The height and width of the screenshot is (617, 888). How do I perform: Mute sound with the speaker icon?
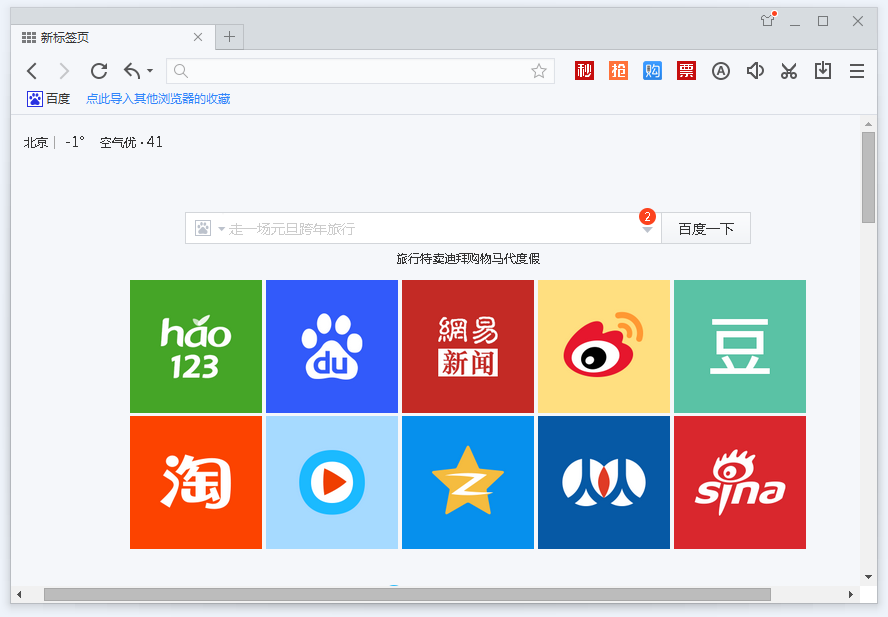pyautogui.click(x=755, y=71)
